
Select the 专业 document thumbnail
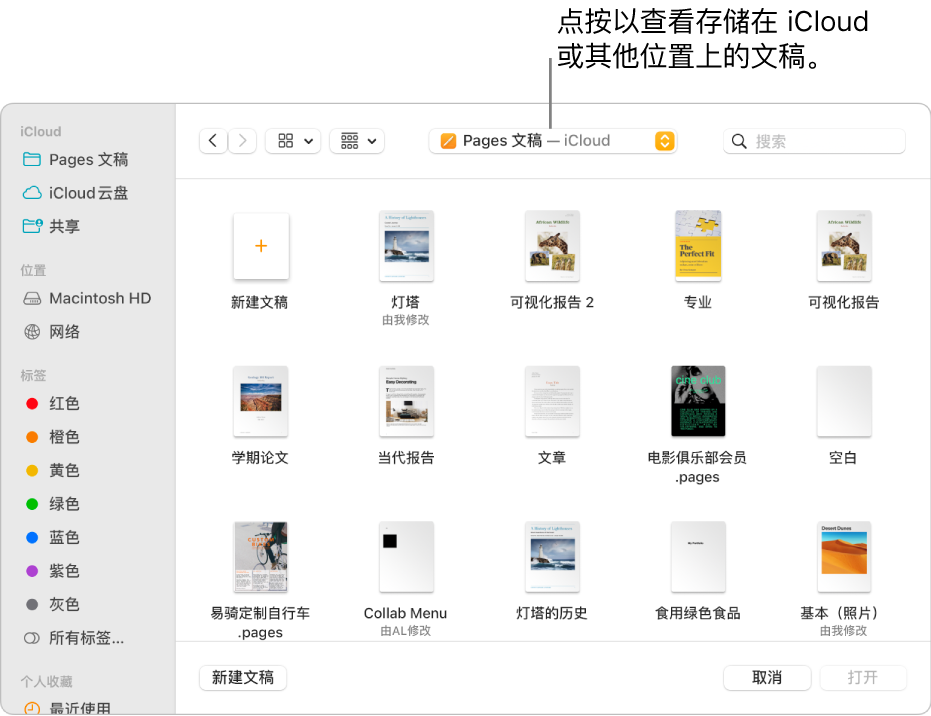(x=698, y=246)
